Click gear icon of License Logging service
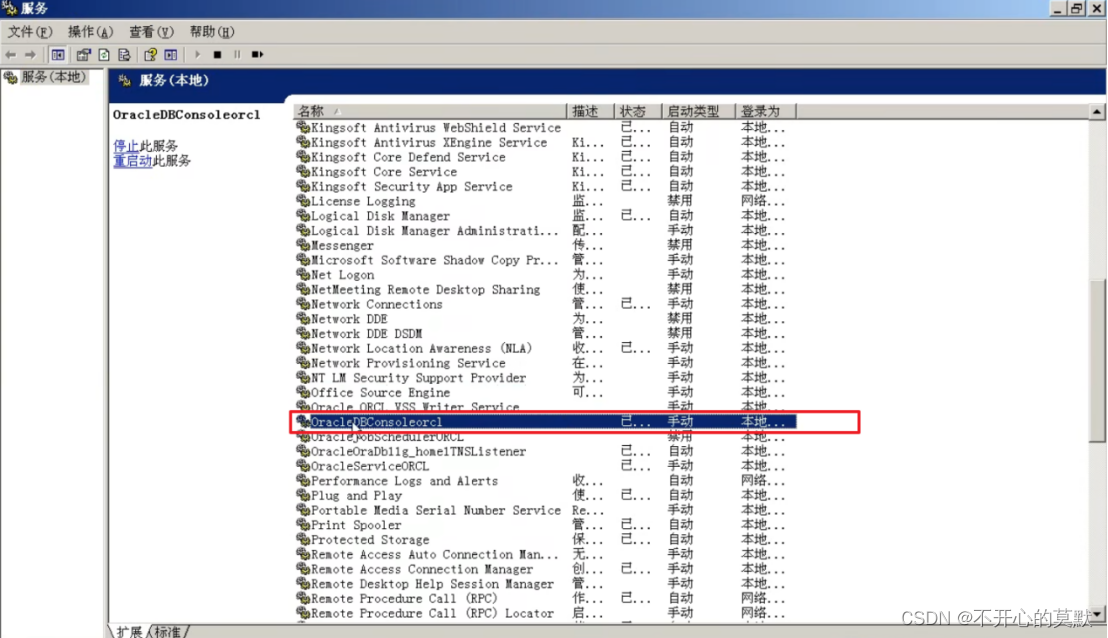This screenshot has height=638, width=1108. tap(303, 201)
